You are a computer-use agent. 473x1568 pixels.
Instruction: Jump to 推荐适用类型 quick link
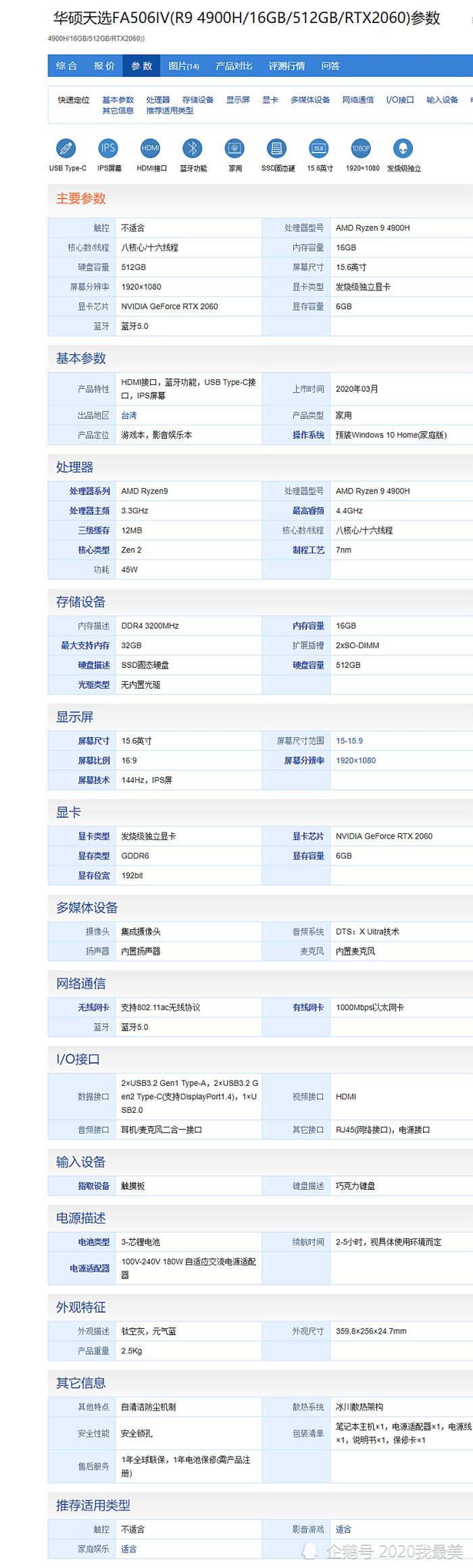click(x=170, y=111)
